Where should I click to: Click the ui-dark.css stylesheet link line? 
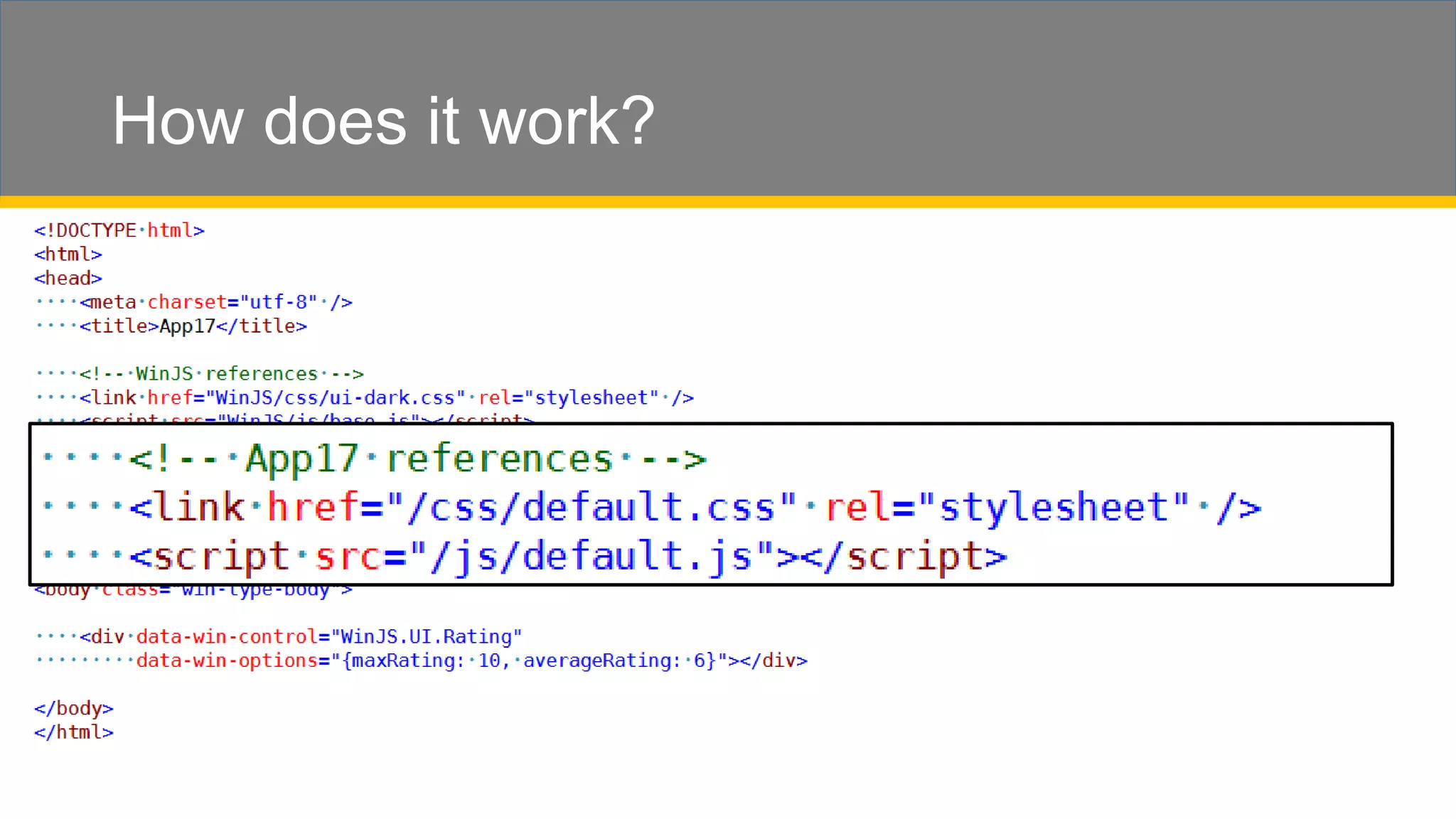click(386, 398)
